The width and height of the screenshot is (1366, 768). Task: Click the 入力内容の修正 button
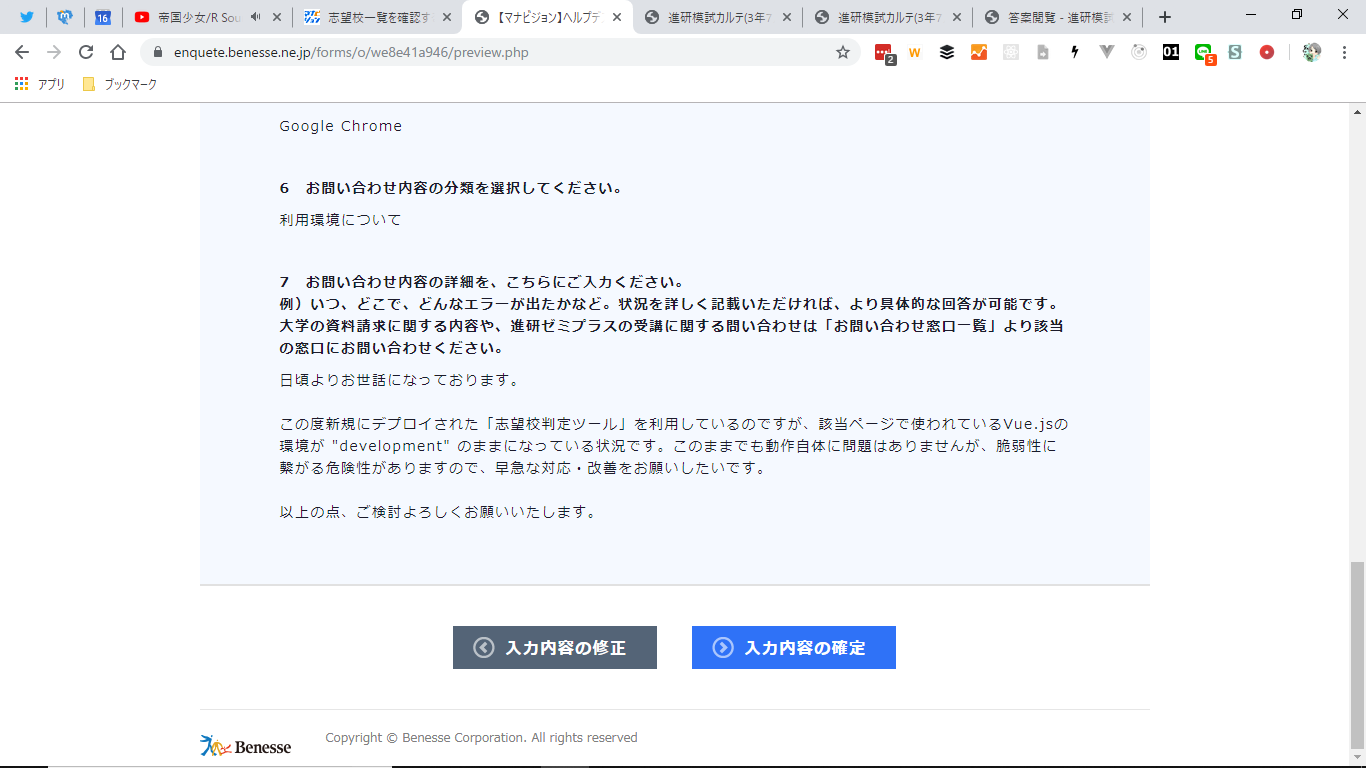[x=554, y=648]
